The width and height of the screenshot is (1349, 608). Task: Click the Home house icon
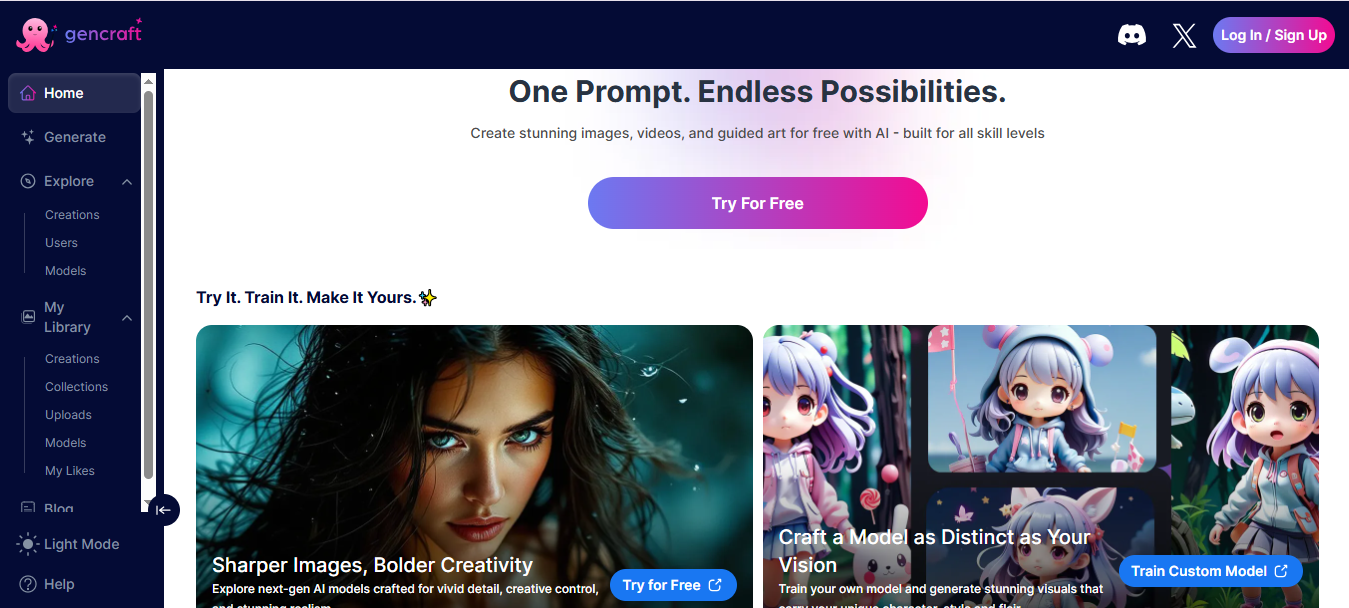(28, 93)
